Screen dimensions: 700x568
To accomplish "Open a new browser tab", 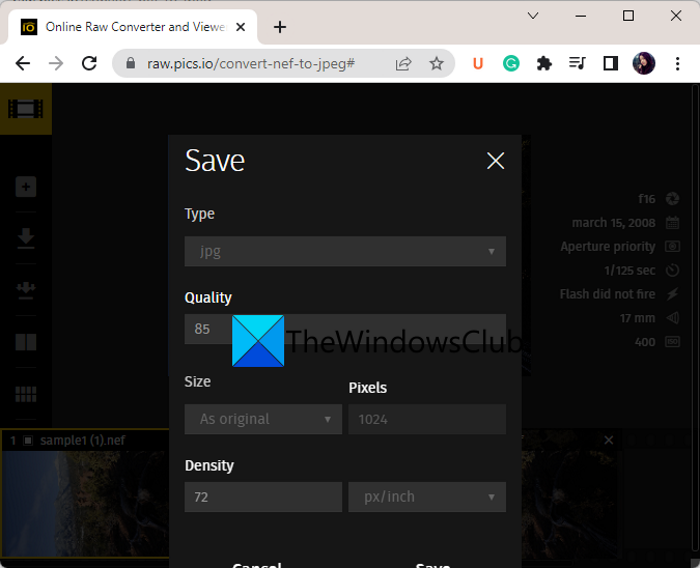I will [280, 27].
